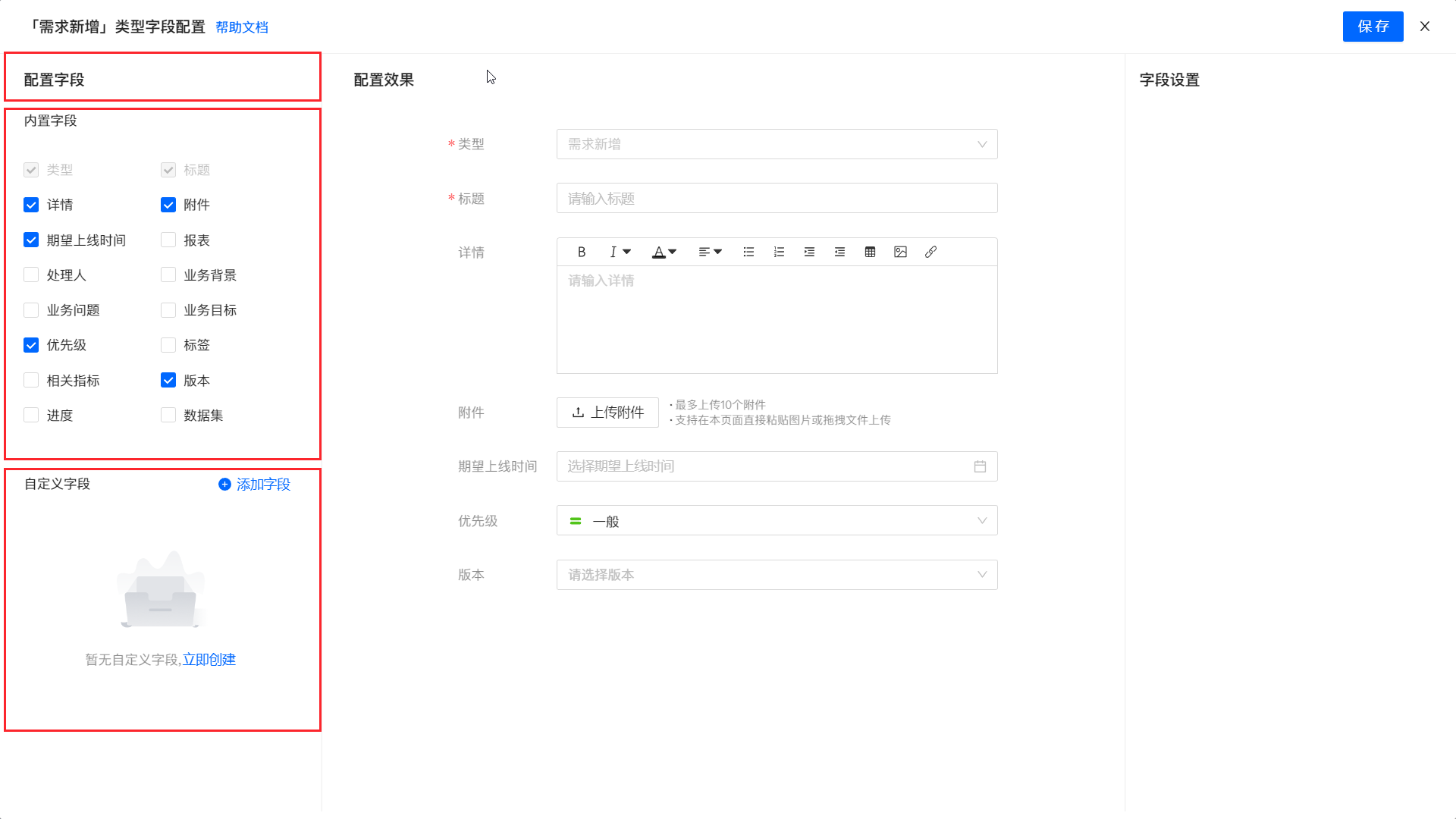The width and height of the screenshot is (1456, 819).
Task: Toggle bold formatting in details editor
Action: pos(582,252)
